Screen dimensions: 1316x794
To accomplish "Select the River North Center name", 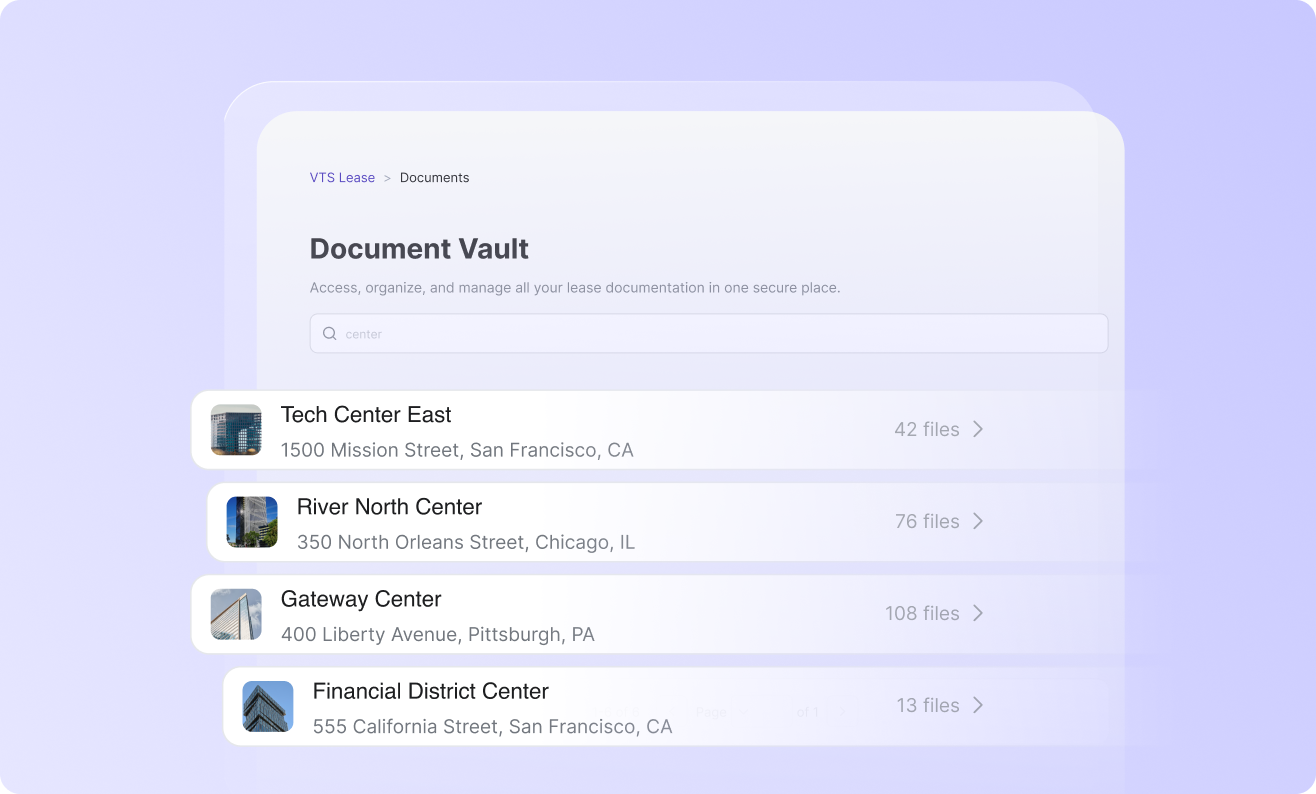I will [389, 507].
